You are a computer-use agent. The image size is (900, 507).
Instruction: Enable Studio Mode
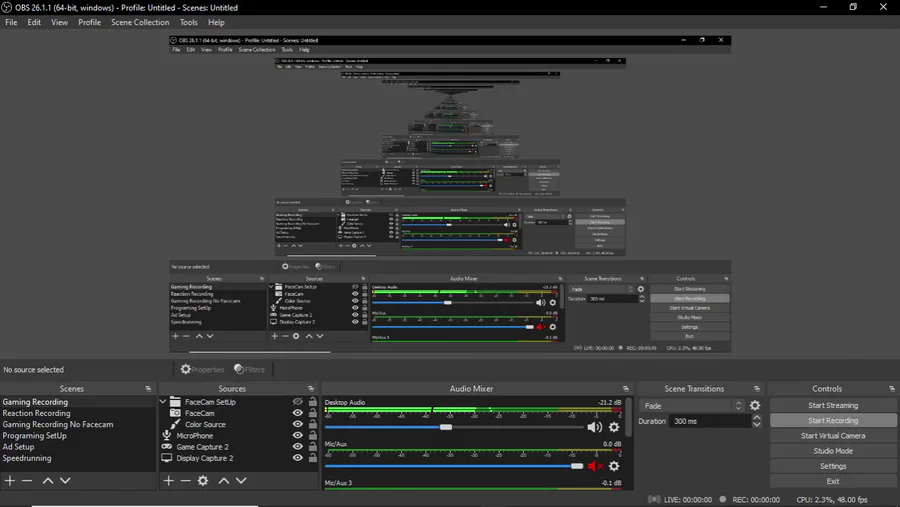pyautogui.click(x=833, y=451)
